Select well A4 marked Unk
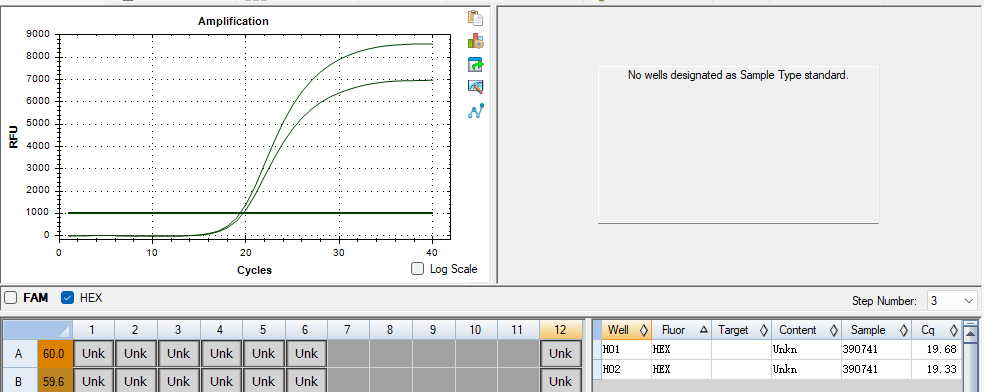 (221, 354)
